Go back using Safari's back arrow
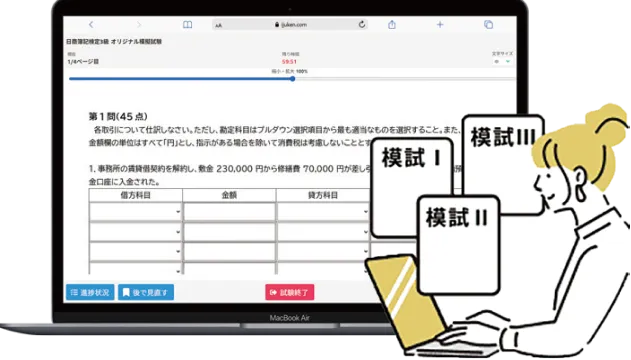Screen dimensions: 631x360 tap(91, 25)
